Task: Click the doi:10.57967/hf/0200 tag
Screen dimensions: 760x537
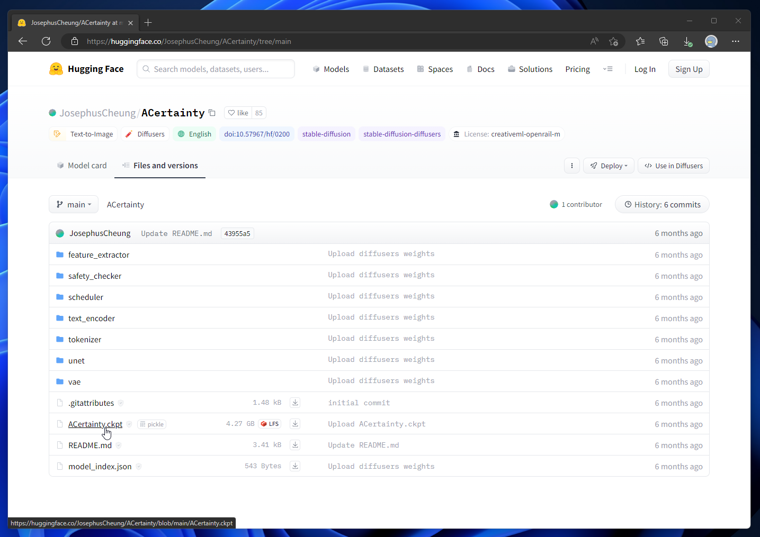Action: [x=257, y=134]
